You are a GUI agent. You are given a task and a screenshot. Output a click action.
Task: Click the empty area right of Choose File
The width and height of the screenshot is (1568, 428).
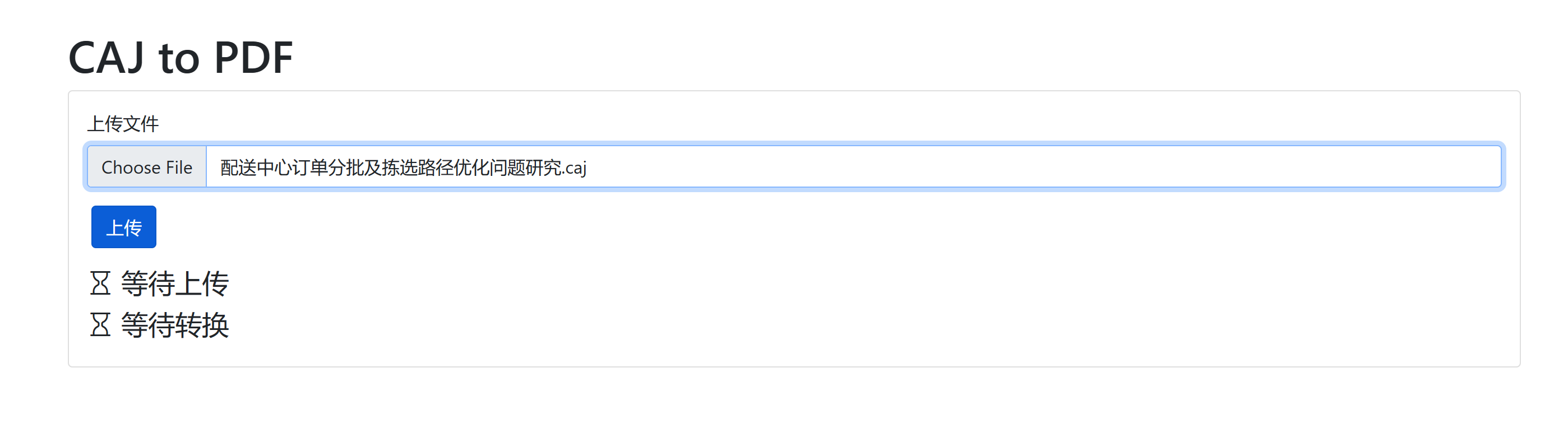click(1095, 168)
